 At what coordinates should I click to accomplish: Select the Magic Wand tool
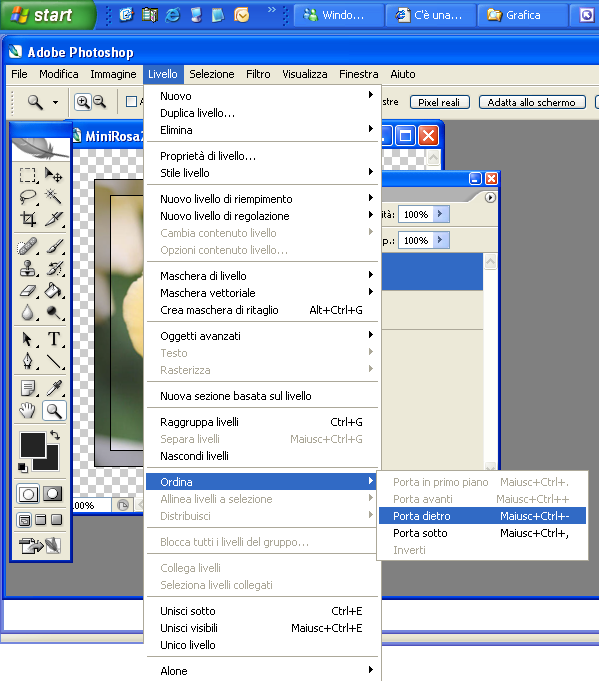pos(53,197)
